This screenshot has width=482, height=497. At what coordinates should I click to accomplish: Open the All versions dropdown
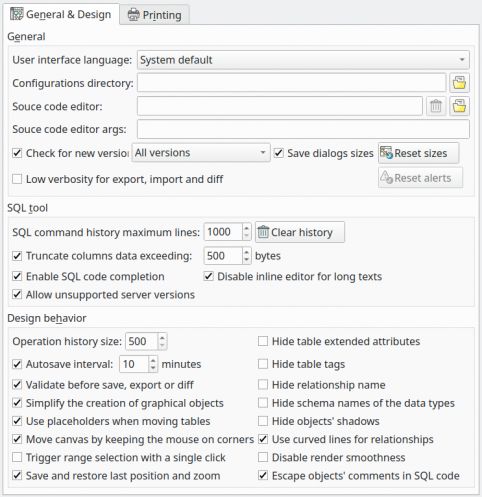[201, 153]
